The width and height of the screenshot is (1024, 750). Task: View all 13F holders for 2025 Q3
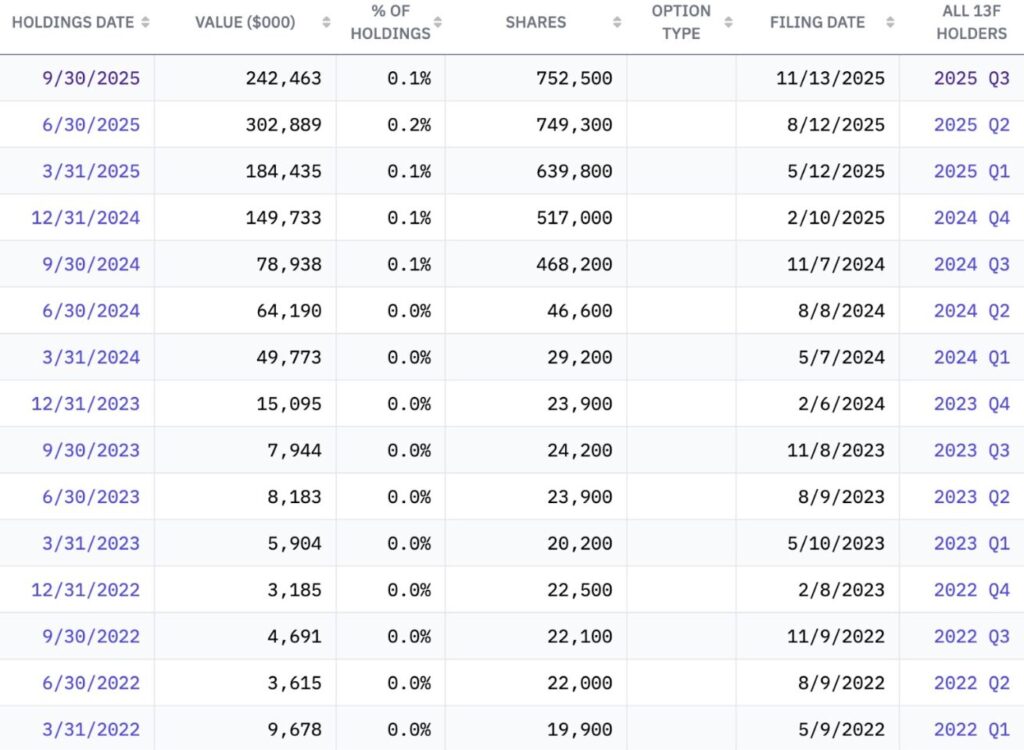[x=971, y=78]
